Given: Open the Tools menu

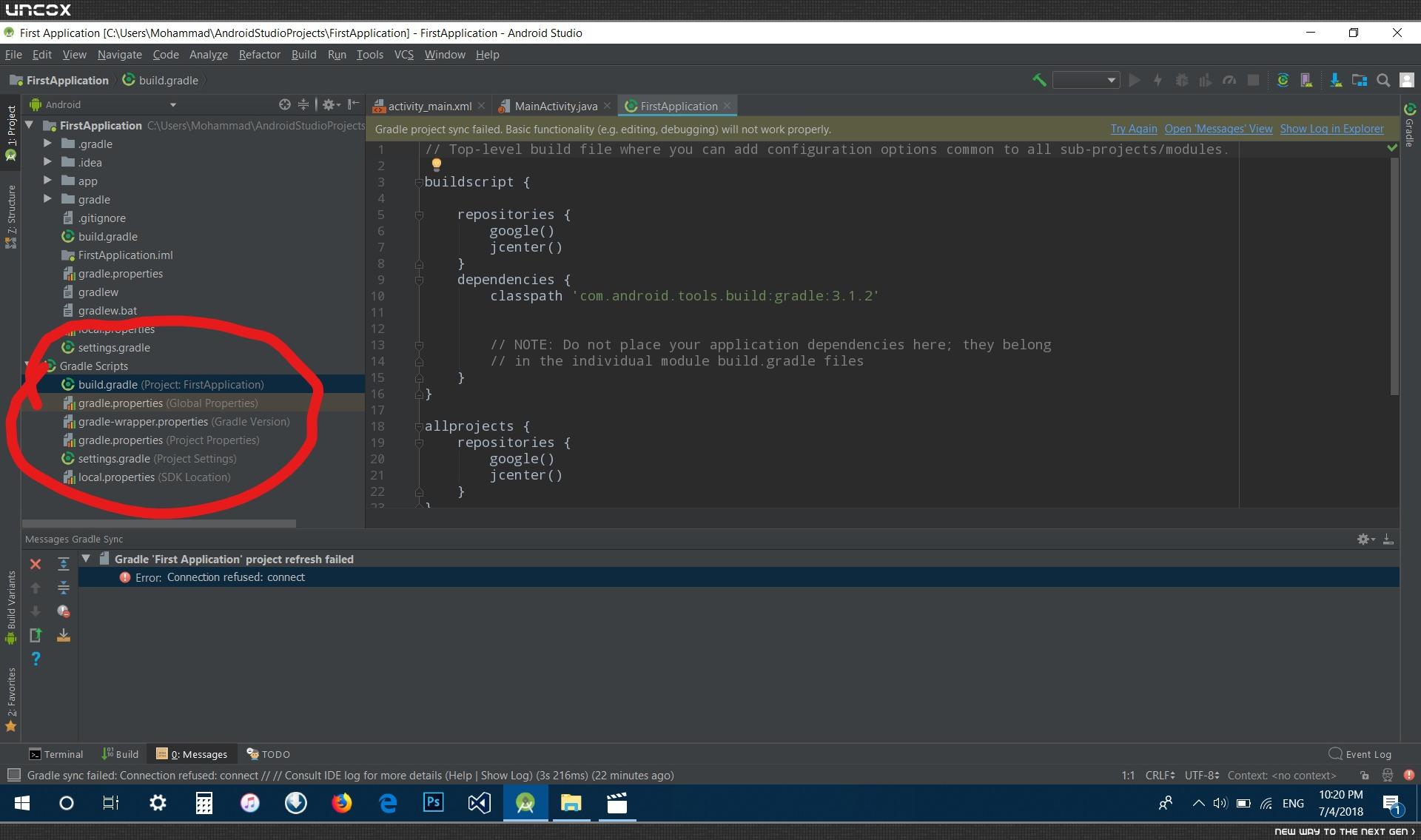Looking at the screenshot, I should 369,55.
